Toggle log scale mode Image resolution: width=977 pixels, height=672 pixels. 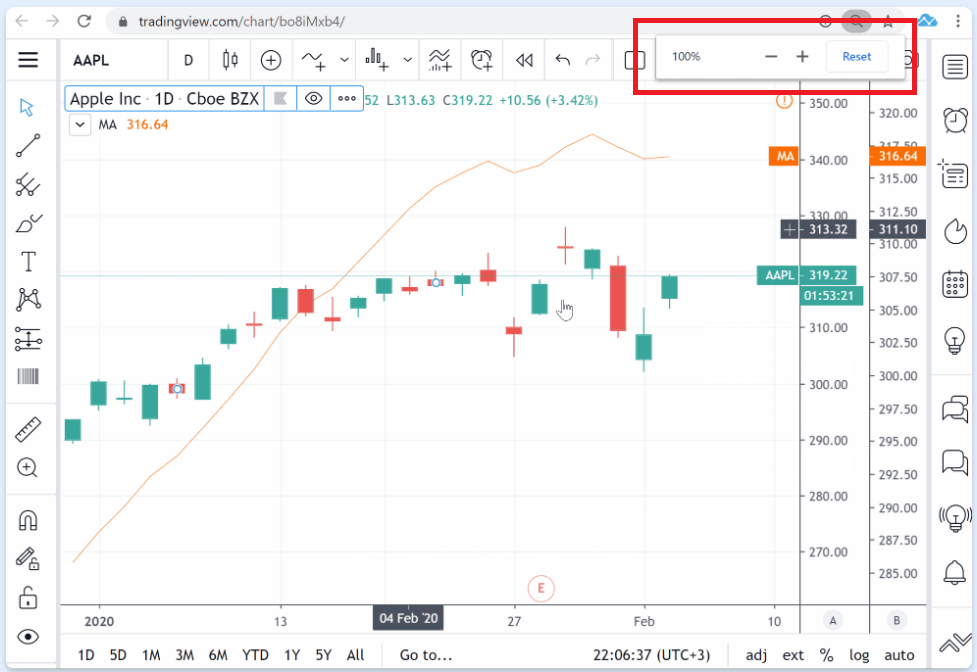[859, 655]
